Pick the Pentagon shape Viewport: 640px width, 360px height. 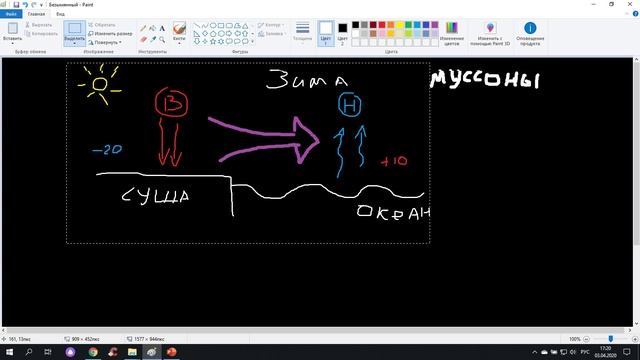click(213, 33)
